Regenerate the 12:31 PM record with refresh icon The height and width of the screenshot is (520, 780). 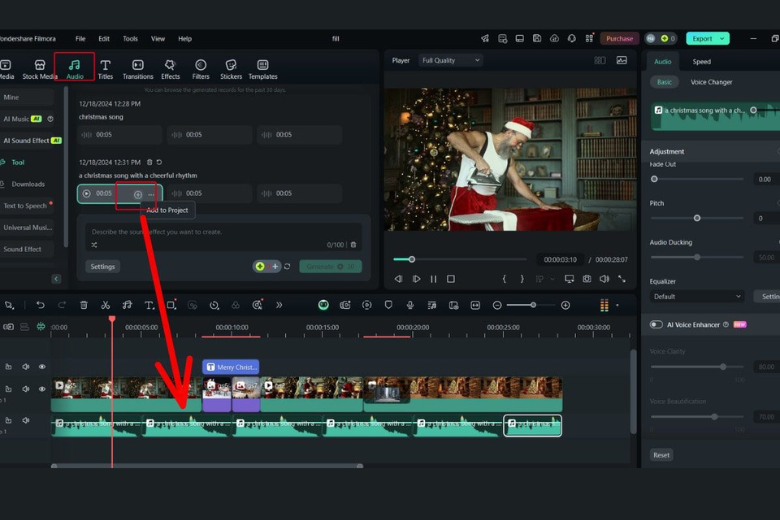159,162
